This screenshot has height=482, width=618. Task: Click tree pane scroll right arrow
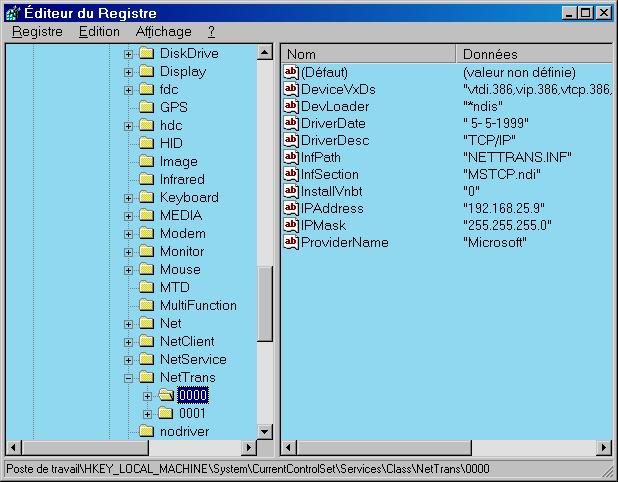pyautogui.click(x=249, y=447)
